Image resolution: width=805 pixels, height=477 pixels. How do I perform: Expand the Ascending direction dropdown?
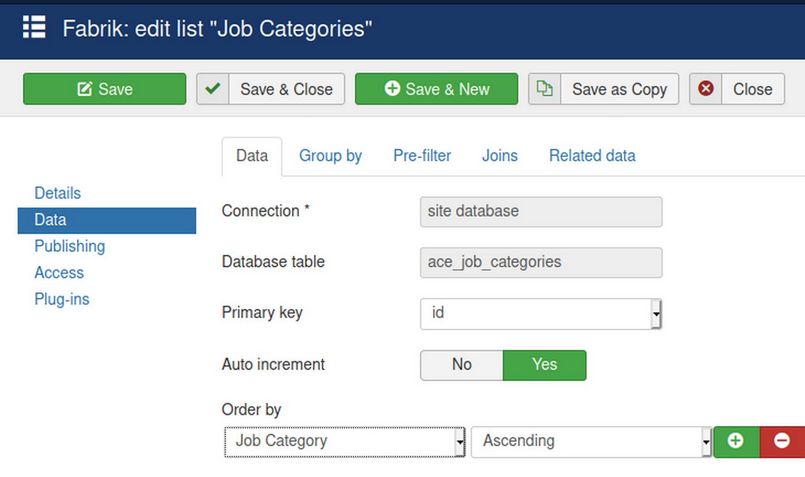pyautogui.click(x=591, y=441)
